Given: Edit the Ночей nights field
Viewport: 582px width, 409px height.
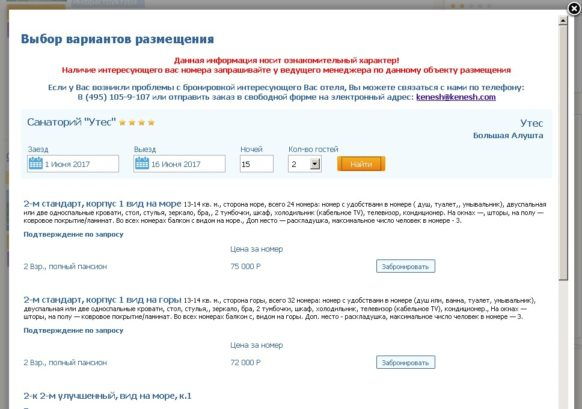Looking at the screenshot, I should click(256, 164).
